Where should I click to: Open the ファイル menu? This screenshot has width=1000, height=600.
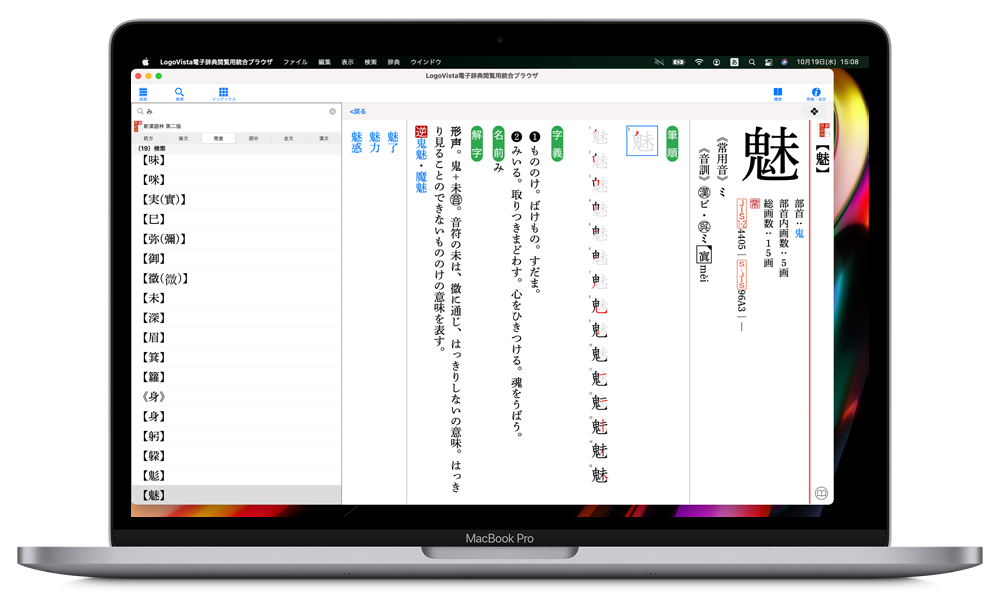click(295, 62)
